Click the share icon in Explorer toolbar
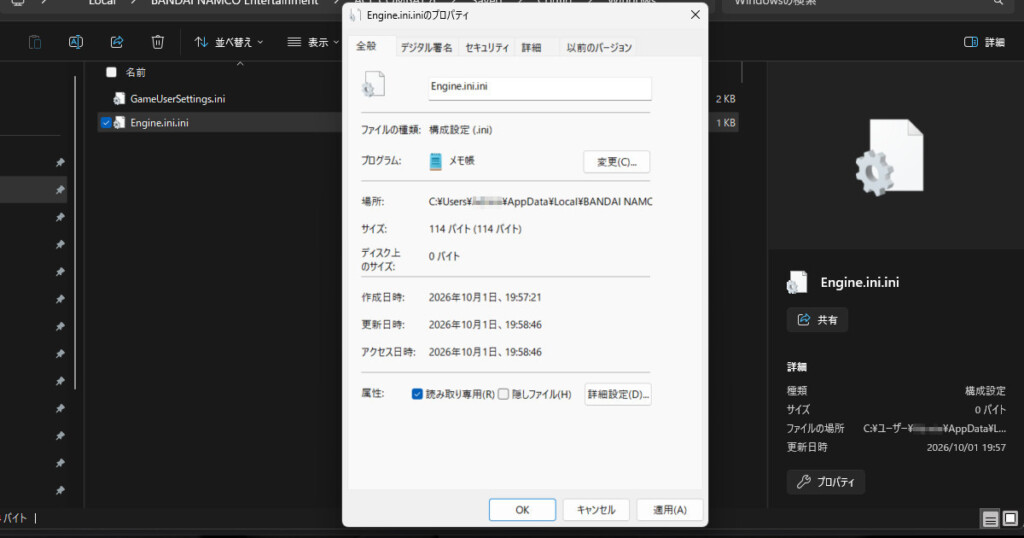This screenshot has width=1024, height=538. click(117, 42)
